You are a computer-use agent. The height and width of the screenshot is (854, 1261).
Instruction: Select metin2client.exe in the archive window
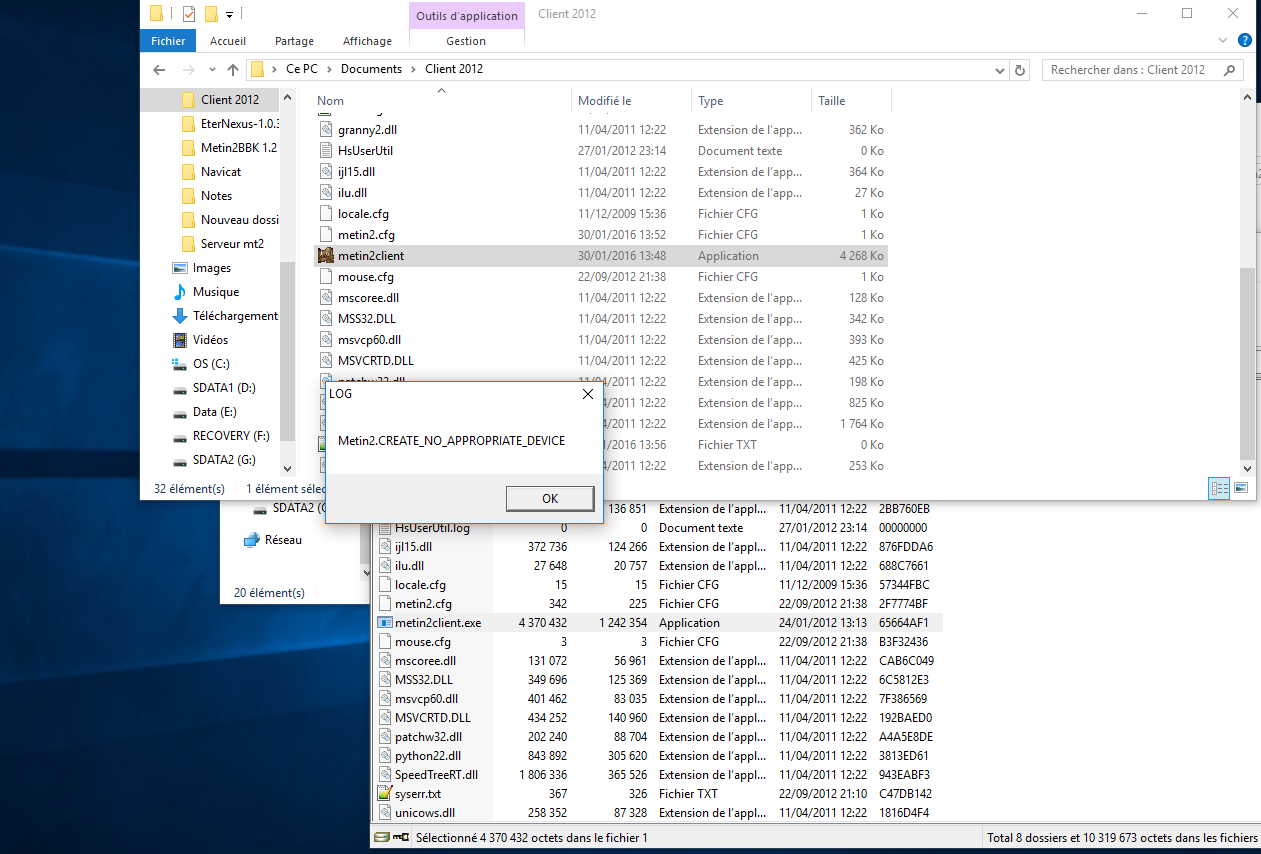[x=437, y=622]
